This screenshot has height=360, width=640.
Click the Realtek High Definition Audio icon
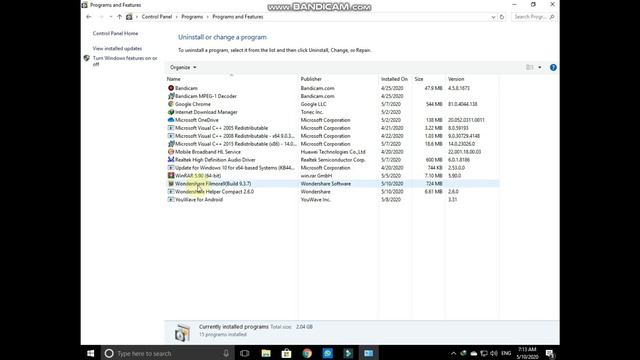tap(171, 160)
